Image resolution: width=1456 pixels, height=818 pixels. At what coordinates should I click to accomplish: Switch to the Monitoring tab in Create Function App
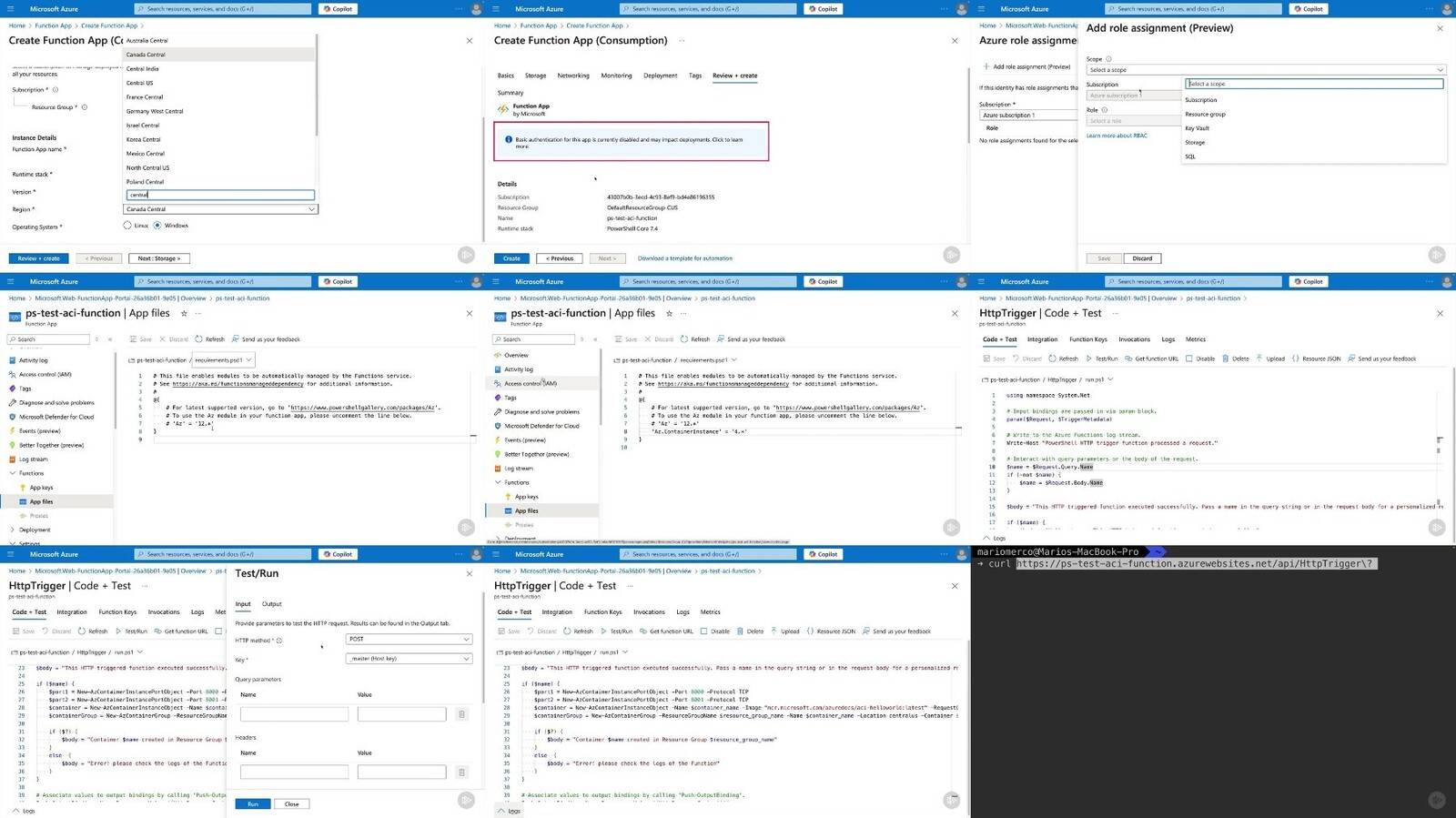coord(616,76)
